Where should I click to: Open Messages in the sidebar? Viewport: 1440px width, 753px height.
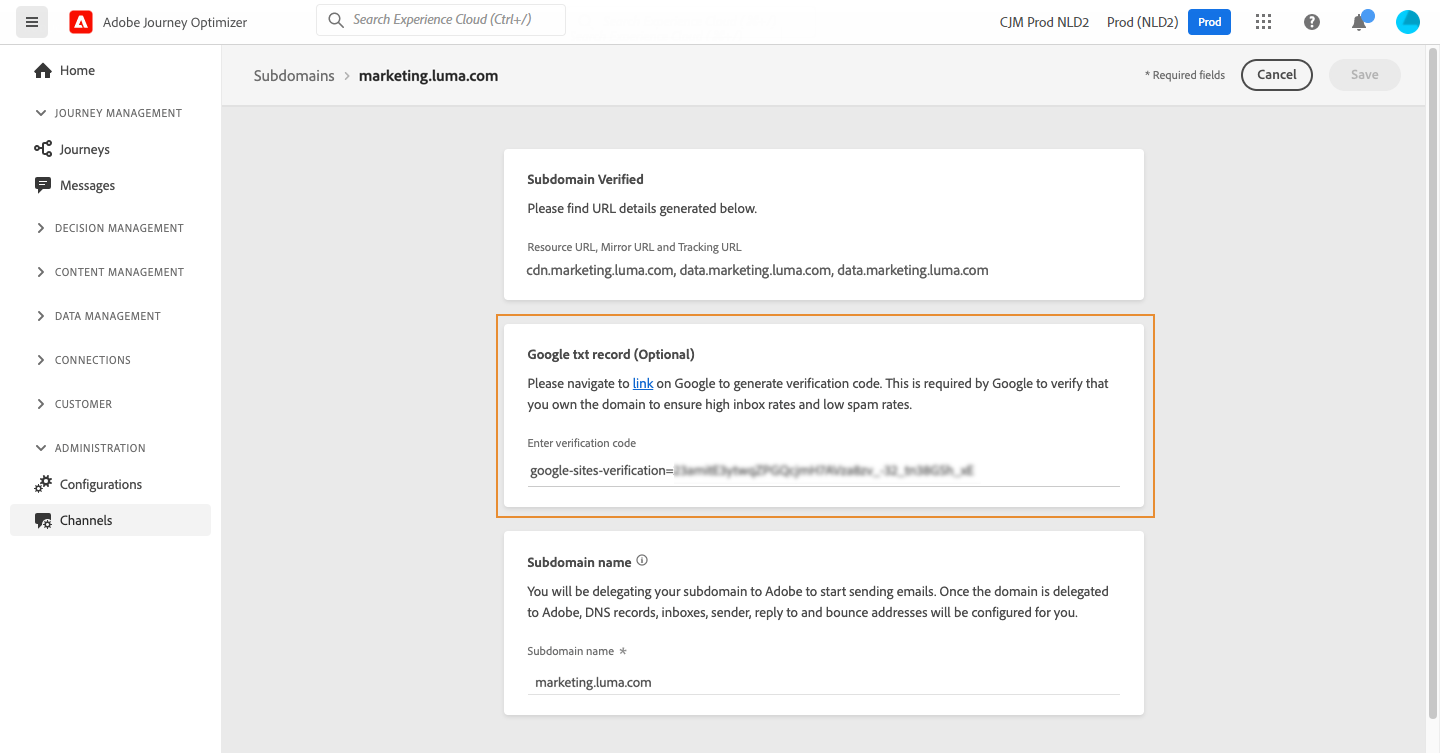tap(87, 185)
